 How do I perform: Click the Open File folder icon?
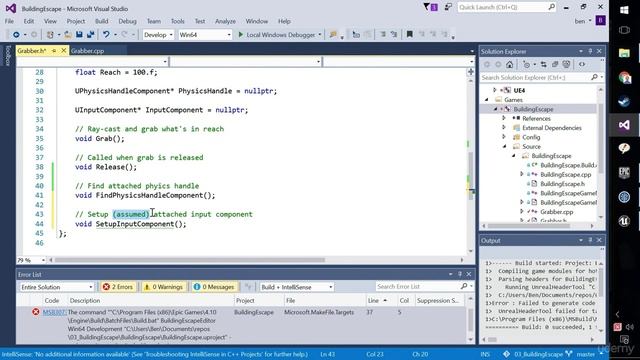pos(68,35)
